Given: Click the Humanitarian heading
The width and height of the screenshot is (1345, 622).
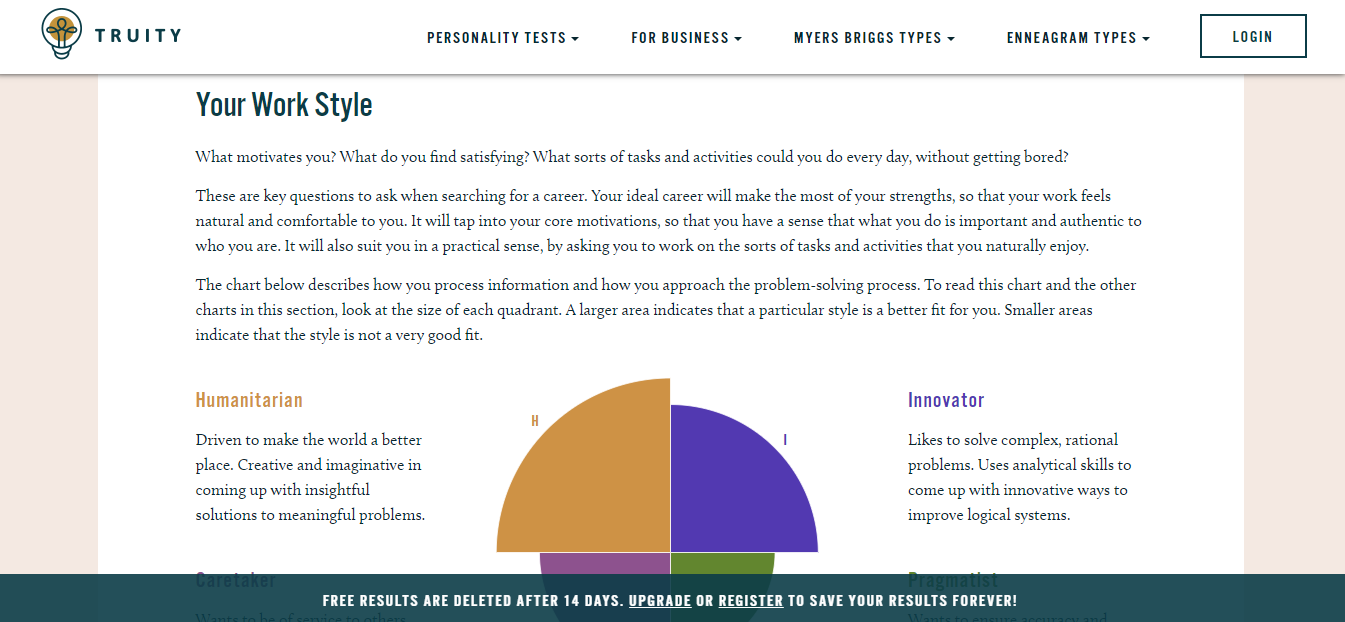Looking at the screenshot, I should (249, 400).
